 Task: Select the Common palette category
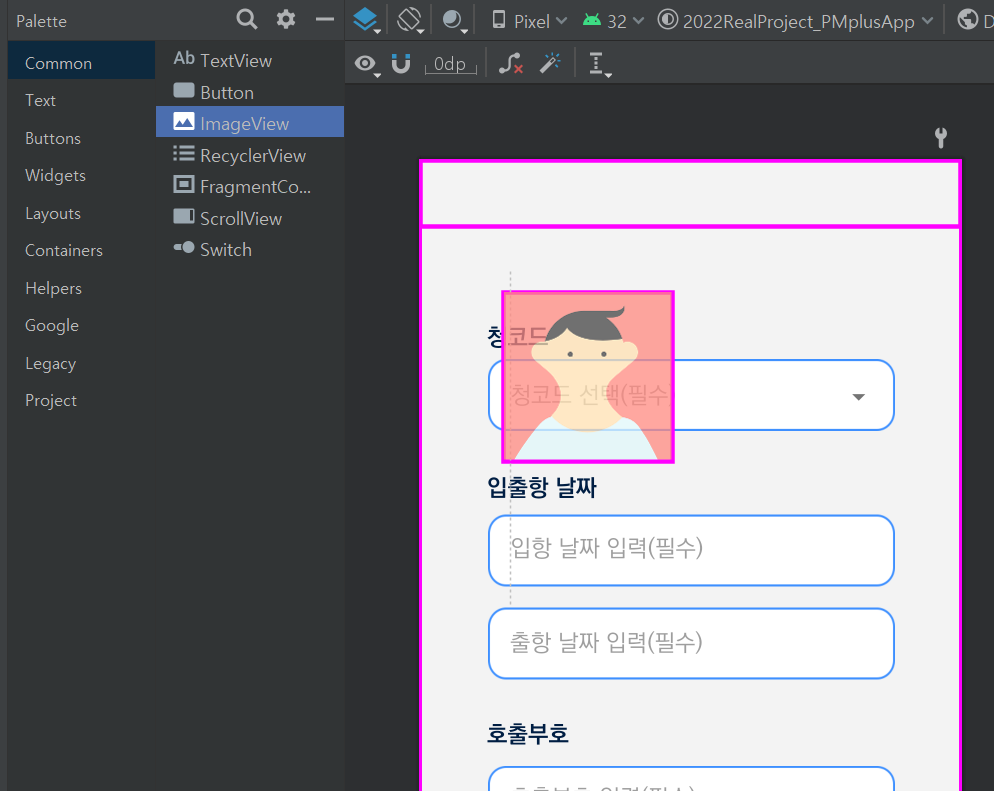(x=81, y=63)
